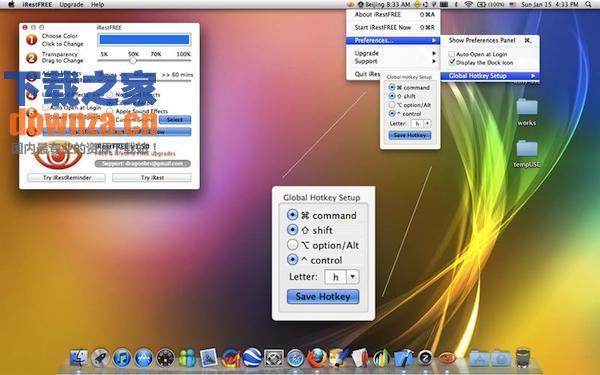Open Letter dropdown arrow in small Hotkey popup
Screen dimensions: 600x375
coord(427,124)
